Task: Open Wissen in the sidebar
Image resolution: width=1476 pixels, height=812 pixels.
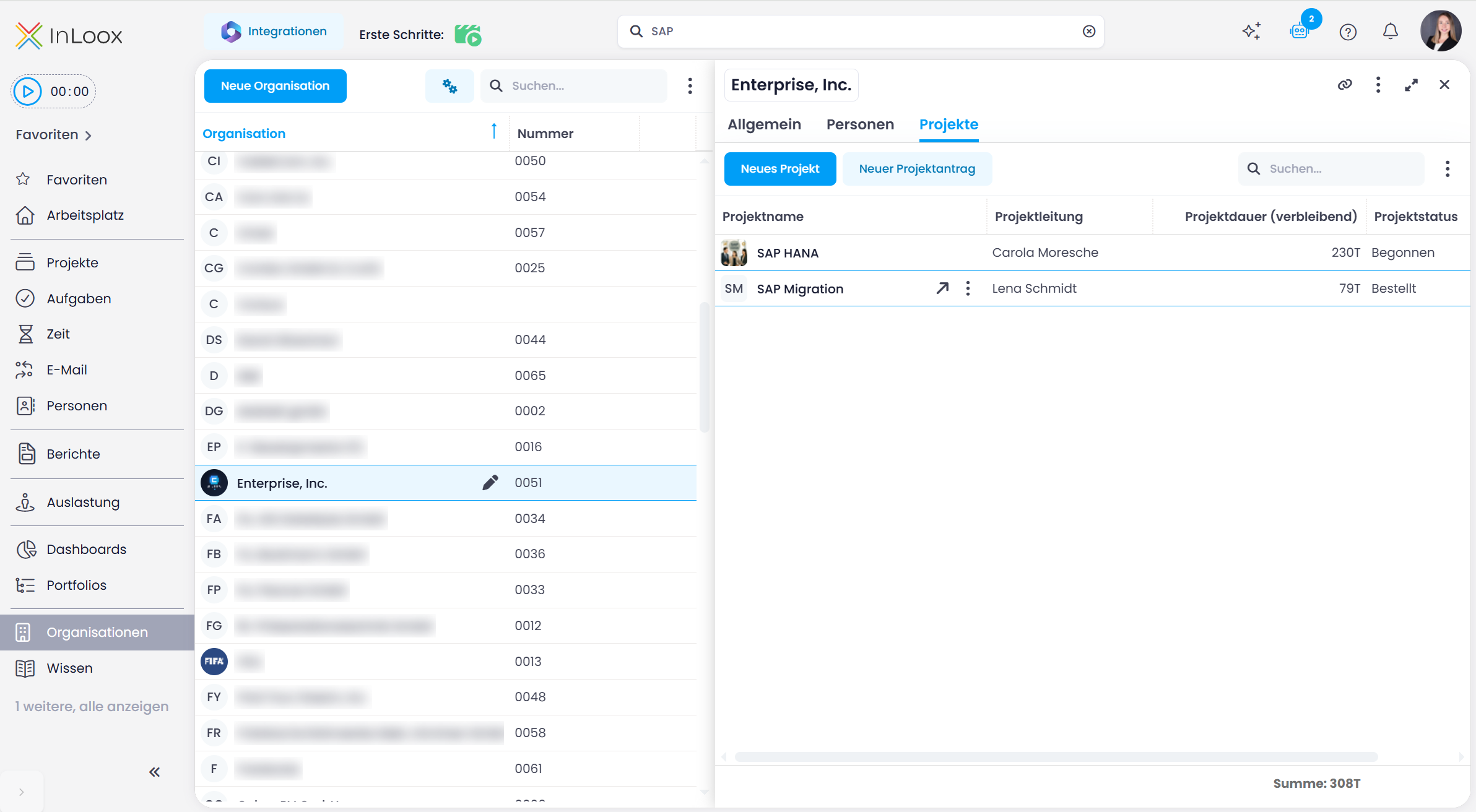Action: tap(69, 668)
